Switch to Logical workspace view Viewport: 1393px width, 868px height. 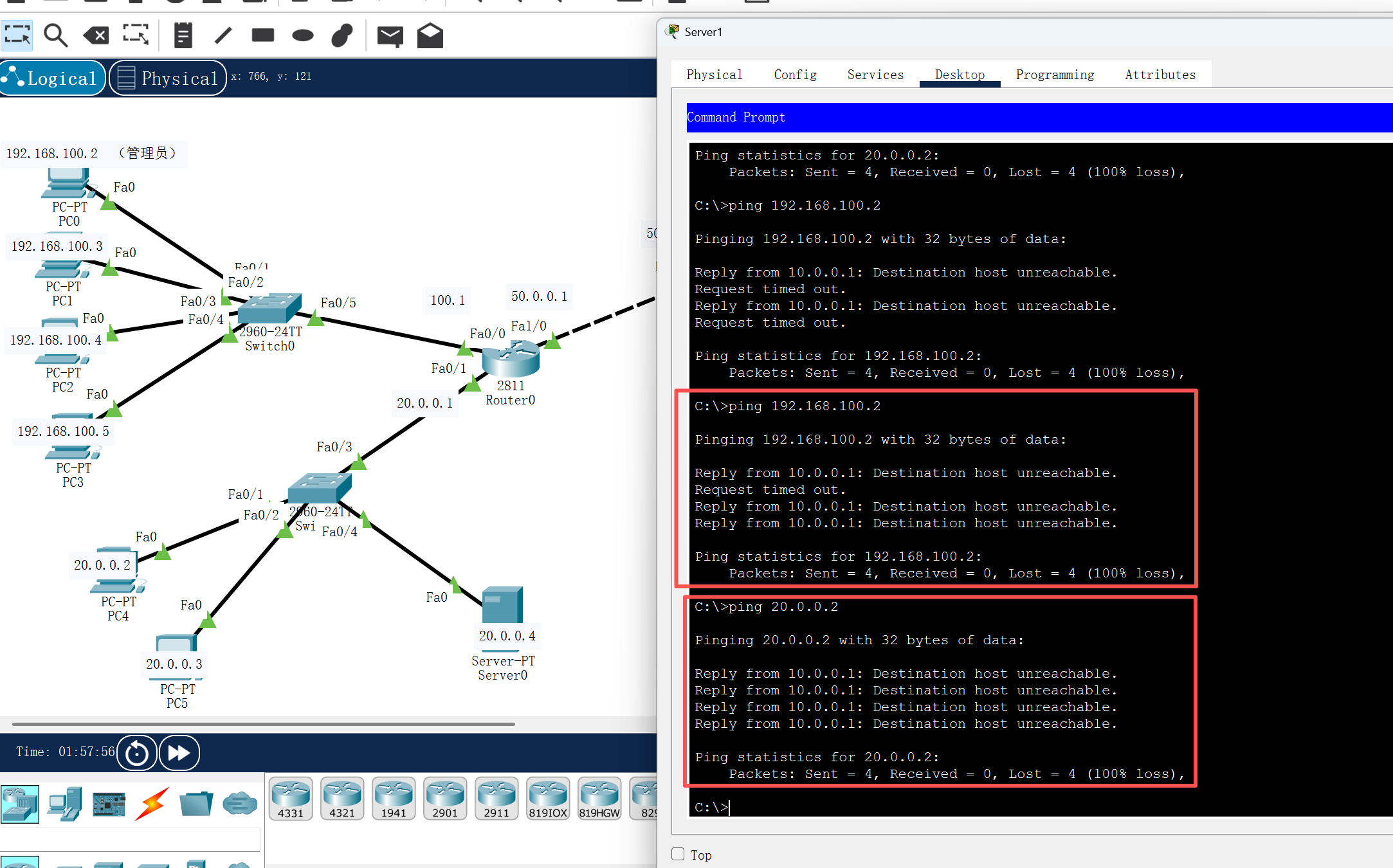click(x=53, y=78)
